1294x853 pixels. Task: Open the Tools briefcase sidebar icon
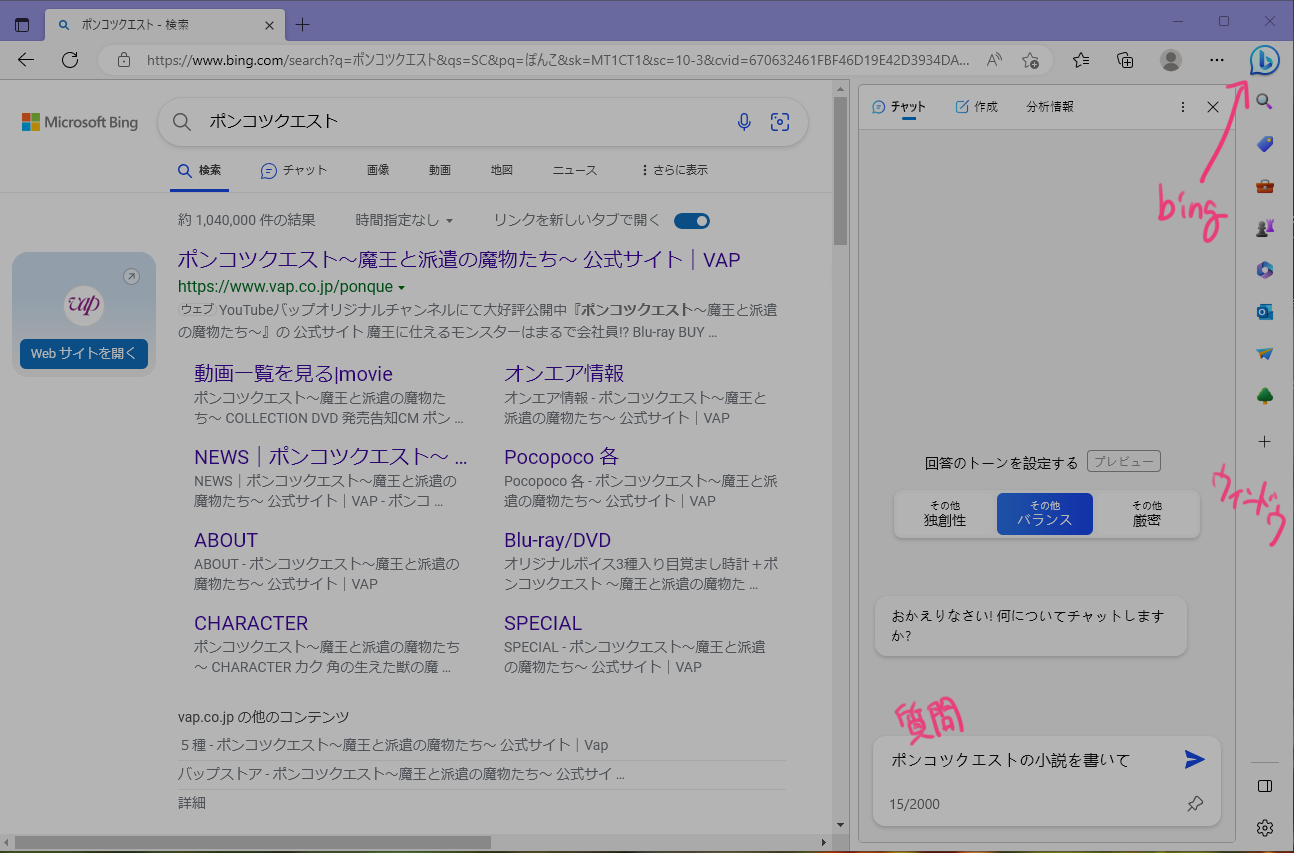tap(1264, 186)
